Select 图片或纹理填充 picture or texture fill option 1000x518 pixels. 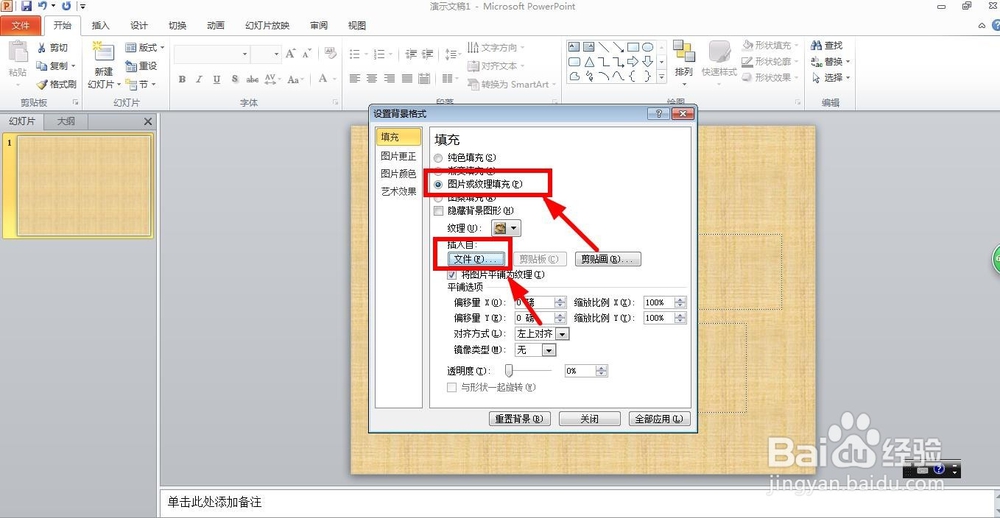[438, 184]
